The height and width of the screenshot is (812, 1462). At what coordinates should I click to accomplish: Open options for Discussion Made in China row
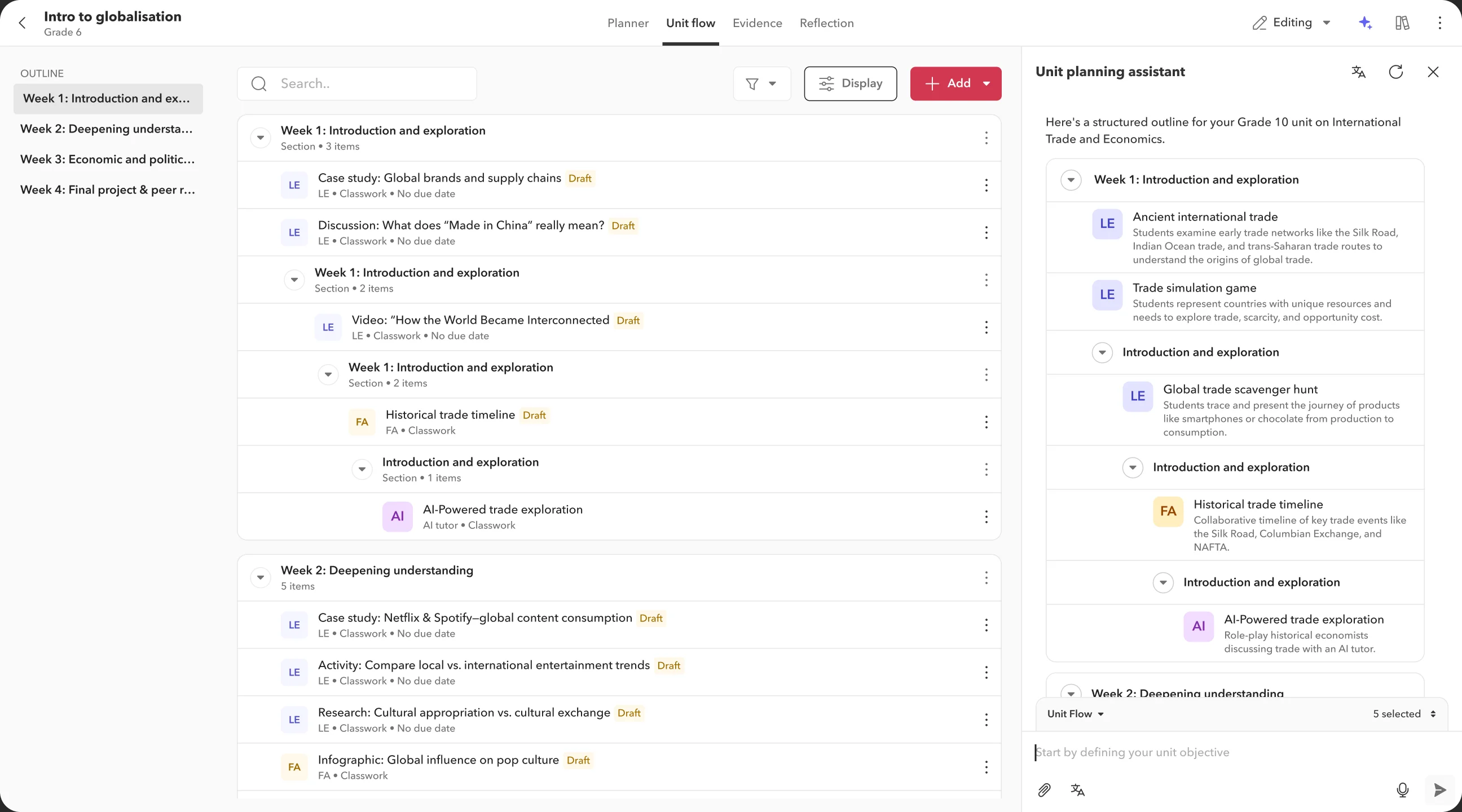[987, 233]
